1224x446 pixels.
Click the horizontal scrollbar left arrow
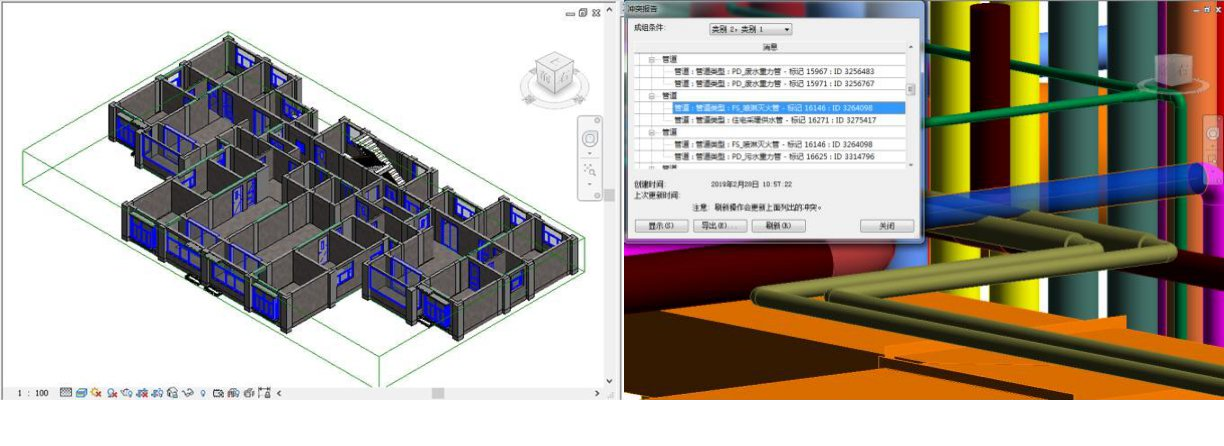[278, 393]
